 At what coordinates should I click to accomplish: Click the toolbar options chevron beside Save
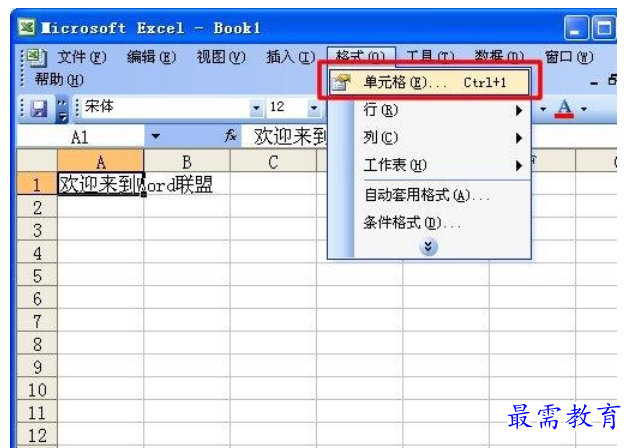coord(62,109)
